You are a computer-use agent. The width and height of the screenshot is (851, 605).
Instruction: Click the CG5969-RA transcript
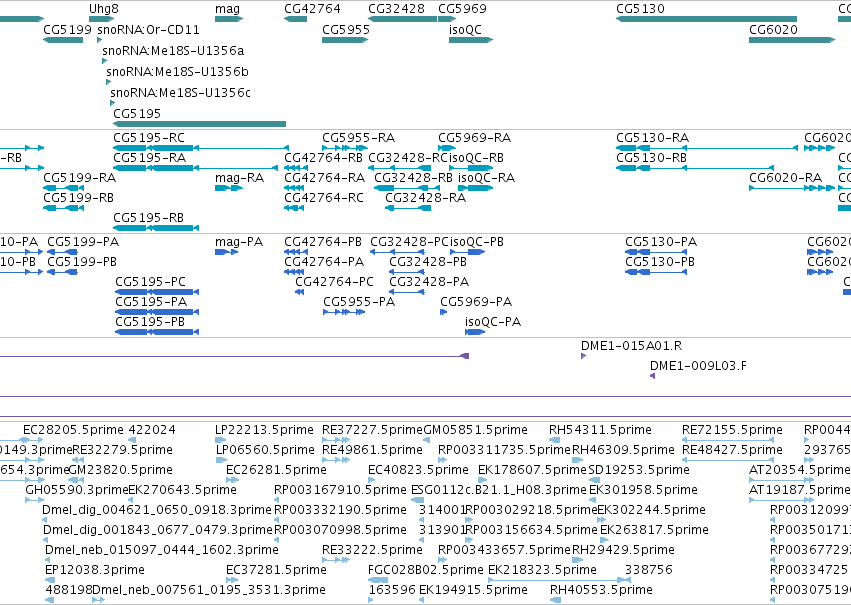coord(447,148)
